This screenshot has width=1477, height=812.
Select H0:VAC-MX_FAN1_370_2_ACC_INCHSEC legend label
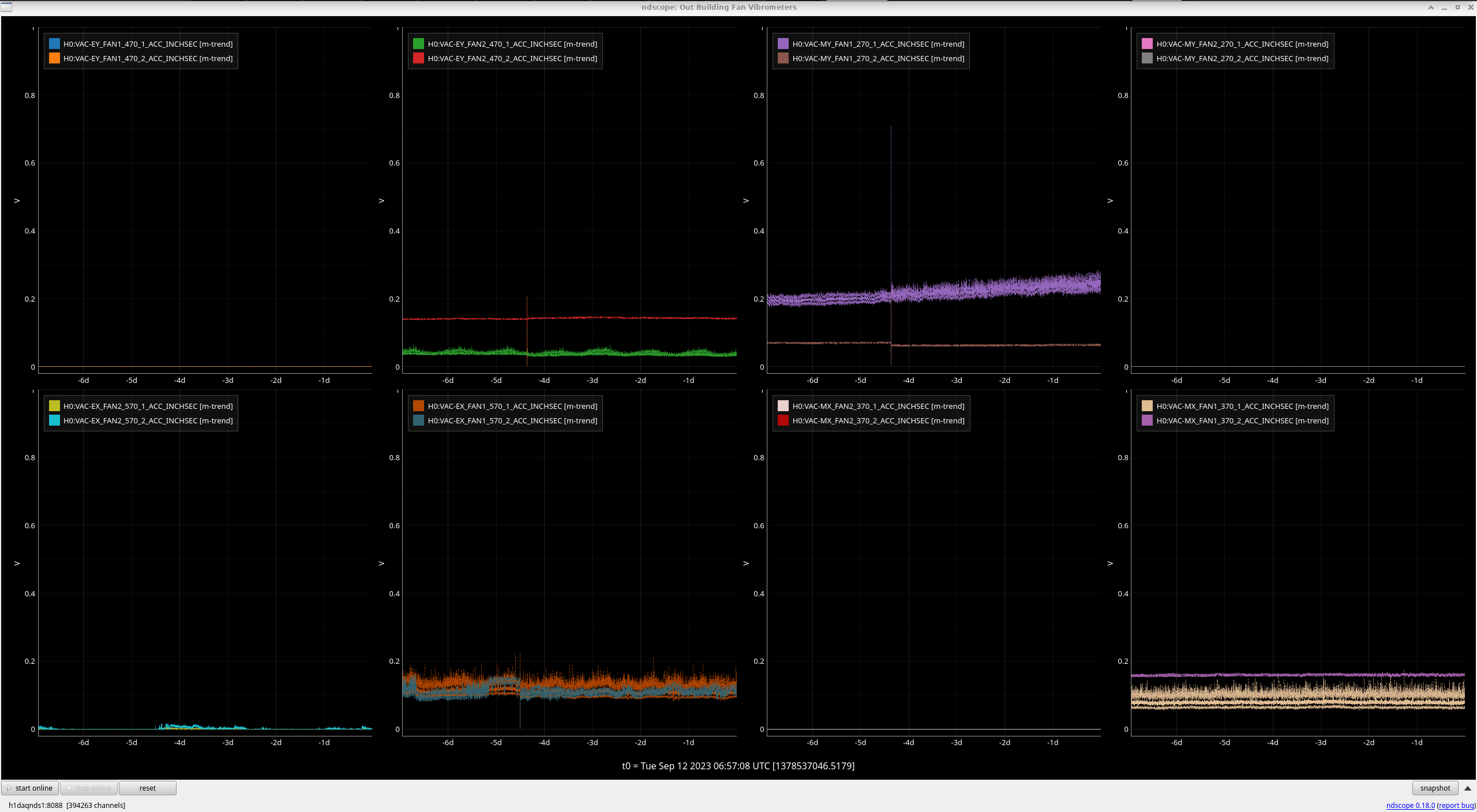[x=1242, y=420]
